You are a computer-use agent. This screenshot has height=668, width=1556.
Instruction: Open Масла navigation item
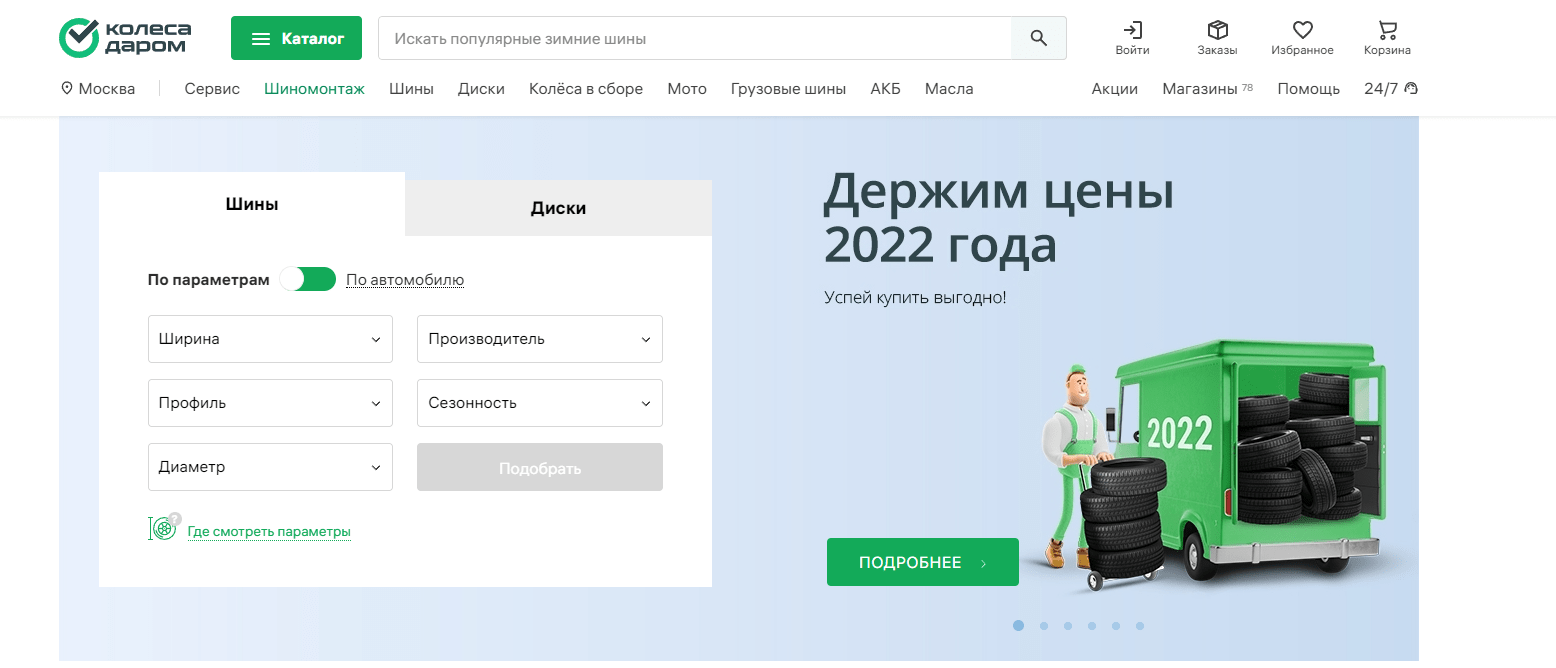(x=949, y=88)
